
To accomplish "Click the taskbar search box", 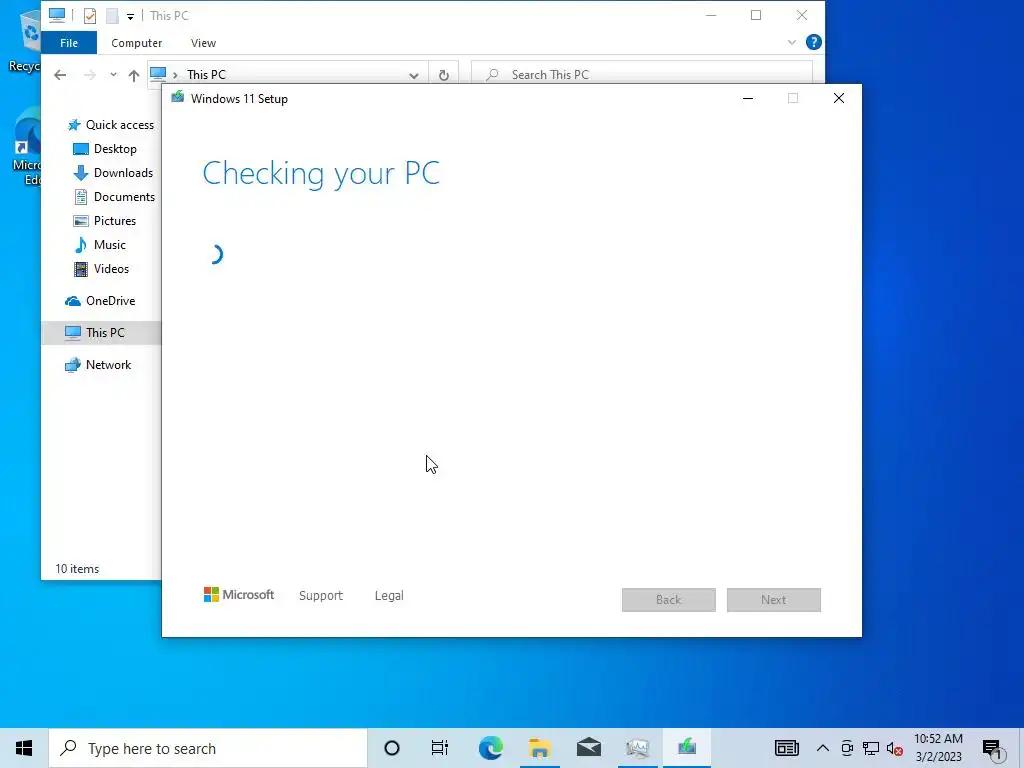I will (x=208, y=748).
